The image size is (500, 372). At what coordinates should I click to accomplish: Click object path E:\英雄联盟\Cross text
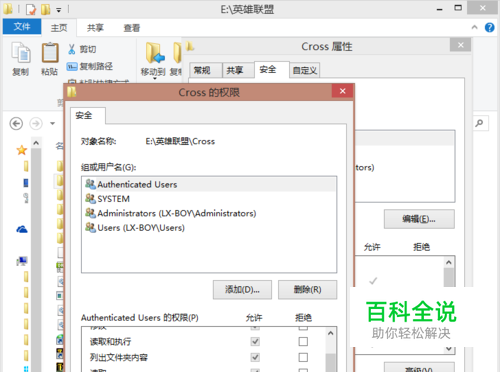(x=180, y=141)
